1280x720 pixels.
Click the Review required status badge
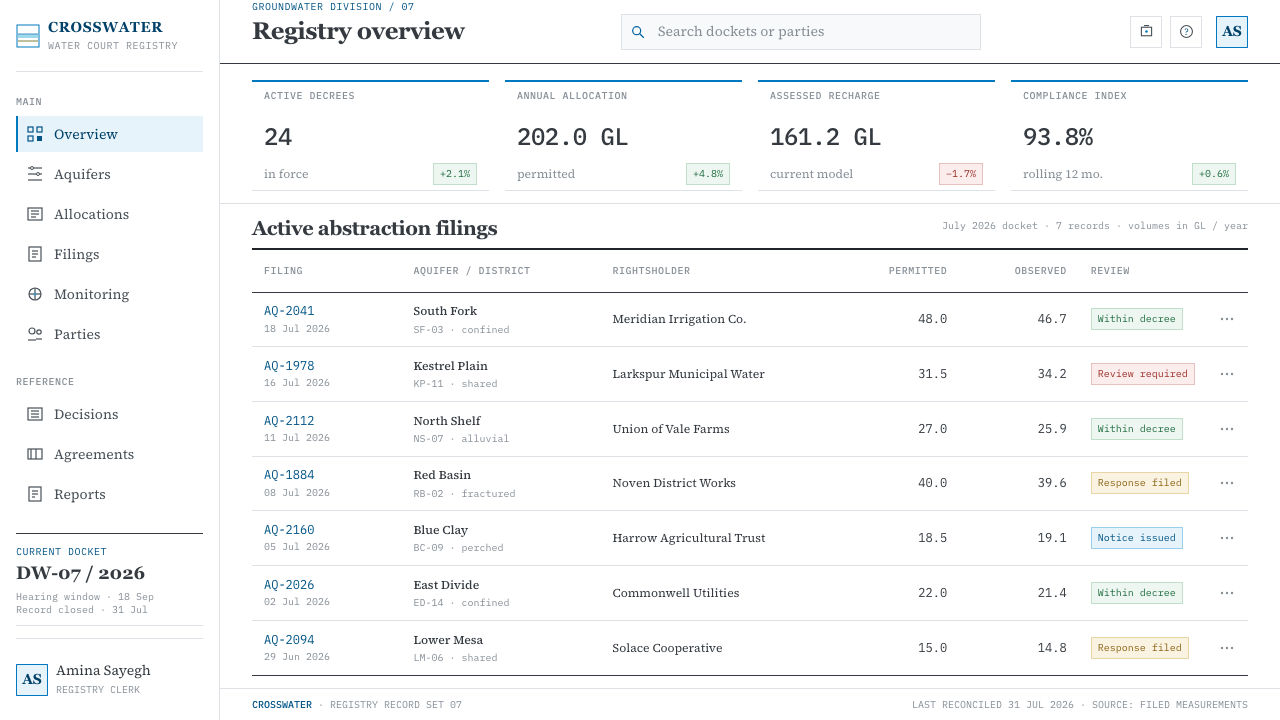click(1142, 374)
